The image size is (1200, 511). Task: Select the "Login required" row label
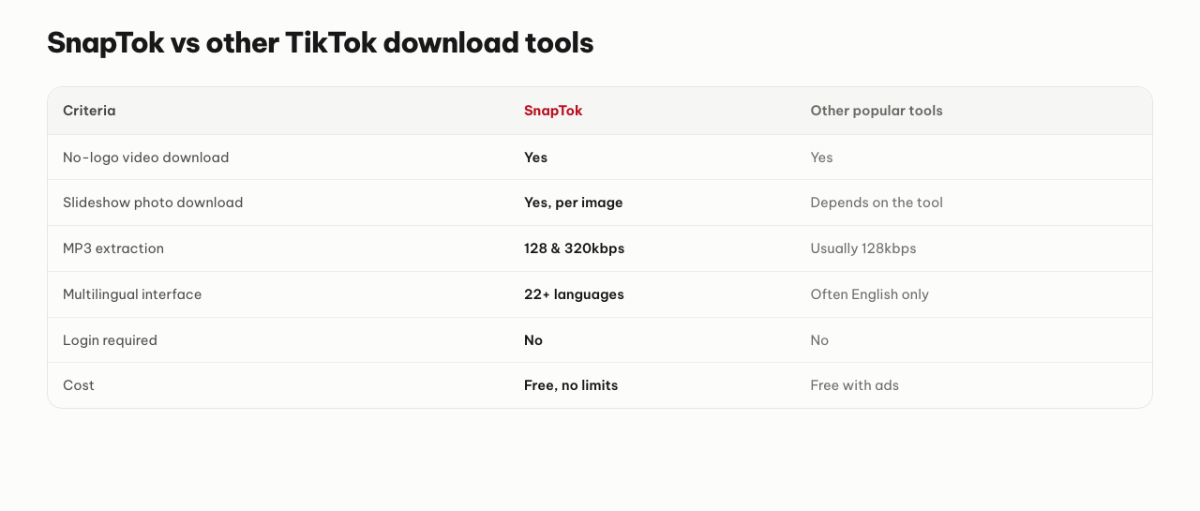pyautogui.click(x=110, y=340)
